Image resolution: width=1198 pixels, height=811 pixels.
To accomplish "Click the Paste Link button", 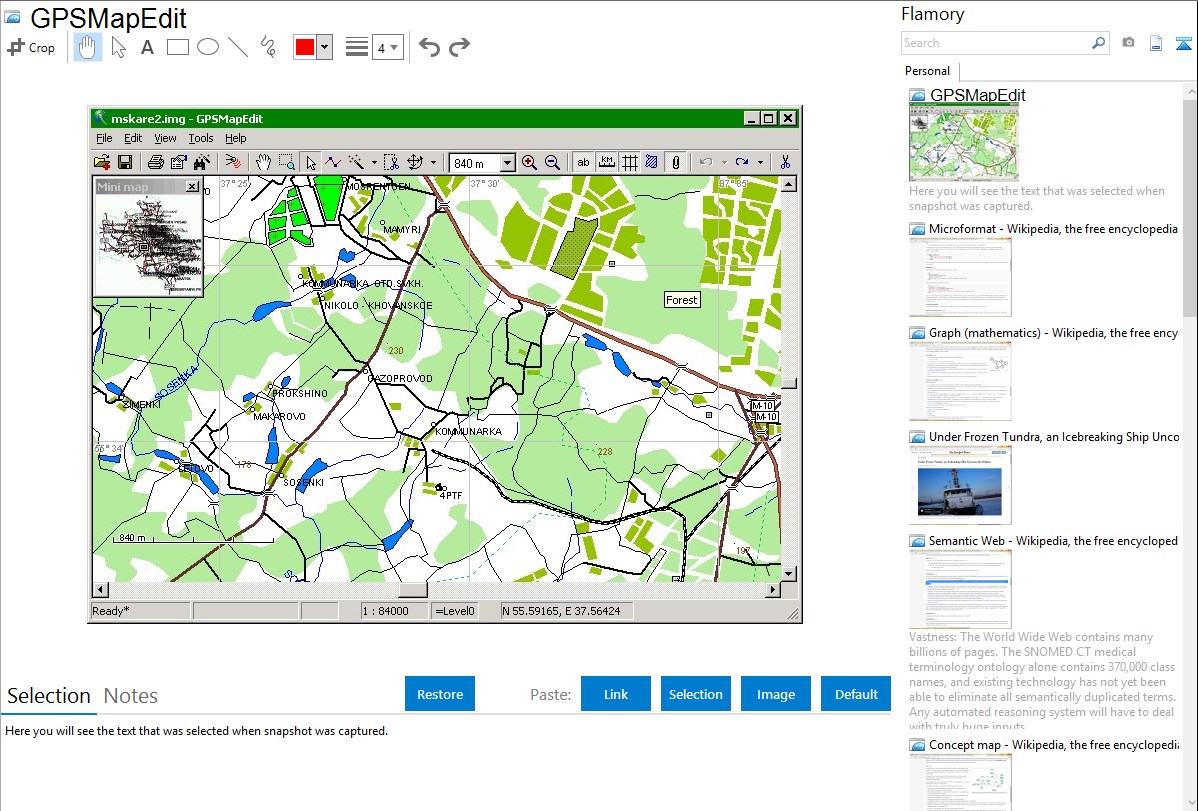I will click(x=616, y=694).
